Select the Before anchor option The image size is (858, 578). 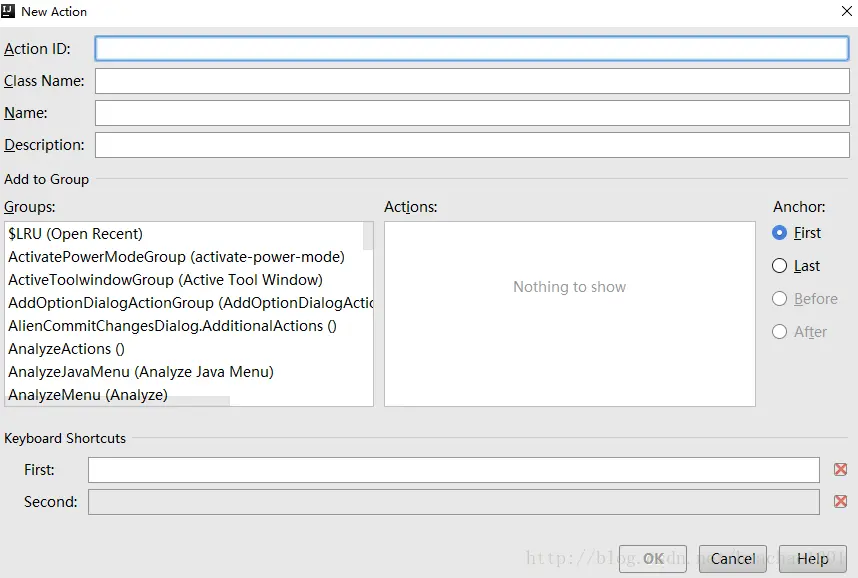click(805, 299)
